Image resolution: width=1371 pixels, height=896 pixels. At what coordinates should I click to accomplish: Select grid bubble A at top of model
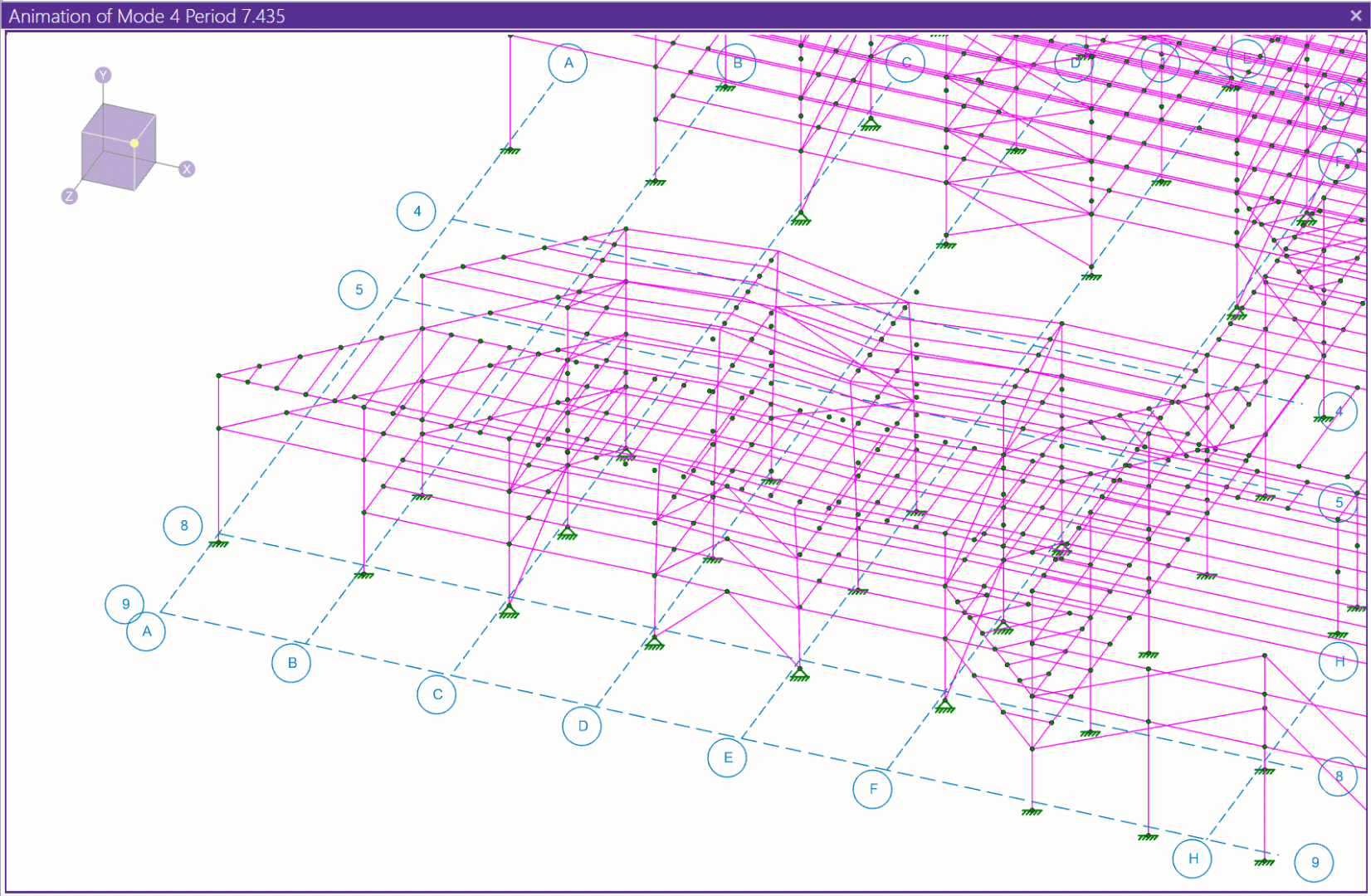[568, 63]
